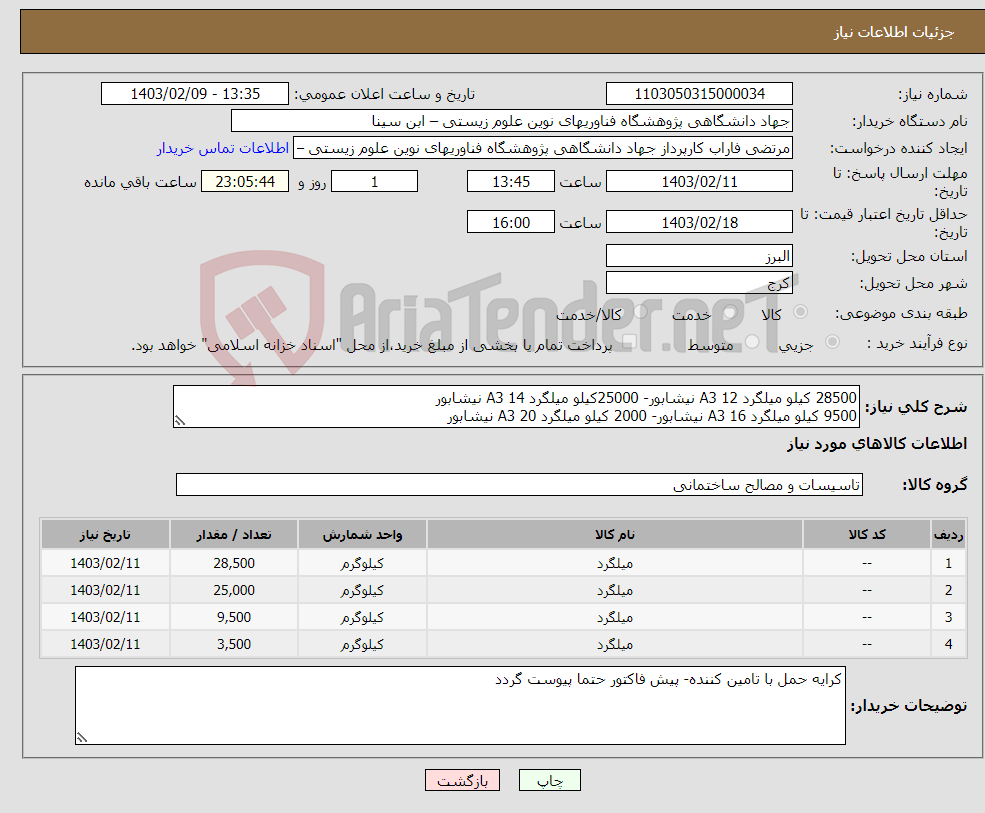985x813 pixels.
Task: Click the response deadline time 13:45 field
Action: 511,182
